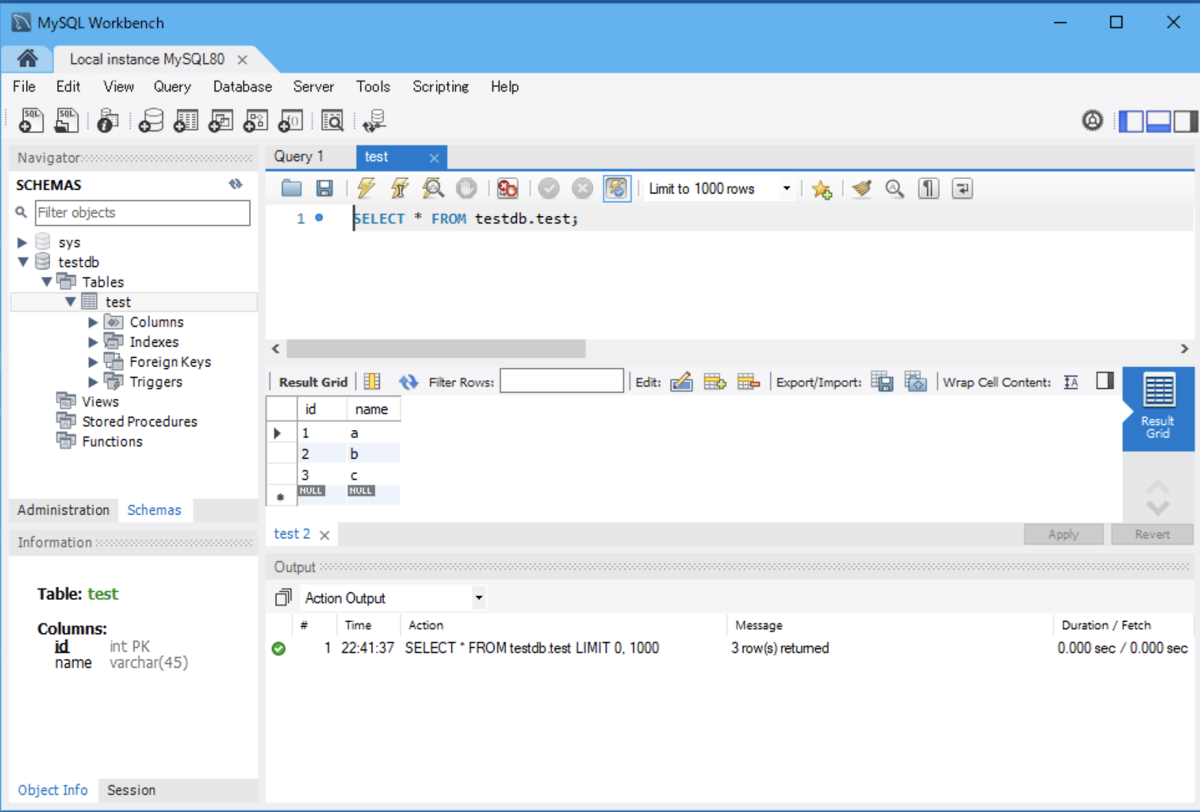Save the script with floppy icon
The height and width of the screenshot is (812, 1200).
[x=324, y=188]
